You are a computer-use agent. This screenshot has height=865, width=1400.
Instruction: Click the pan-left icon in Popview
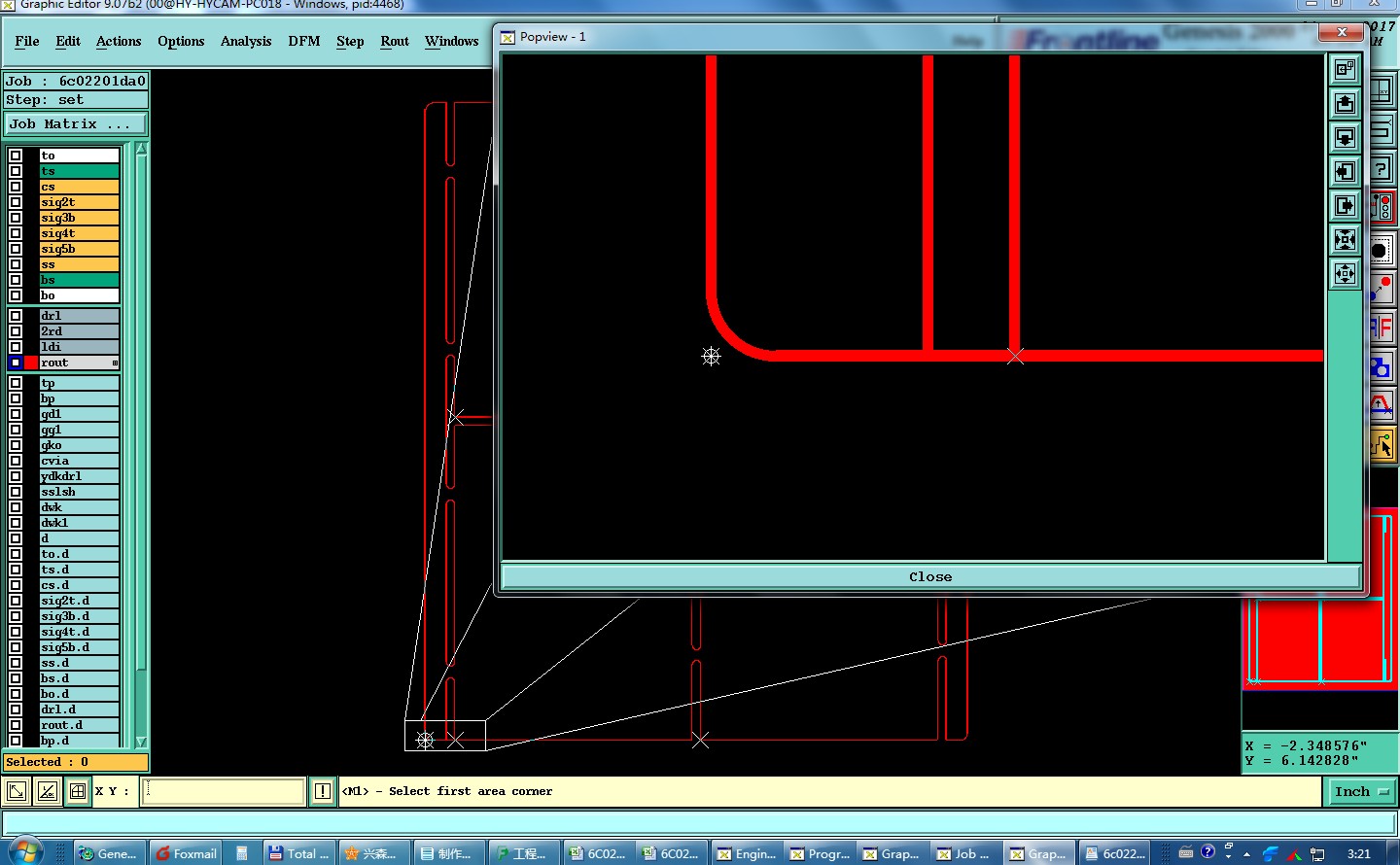click(1345, 171)
